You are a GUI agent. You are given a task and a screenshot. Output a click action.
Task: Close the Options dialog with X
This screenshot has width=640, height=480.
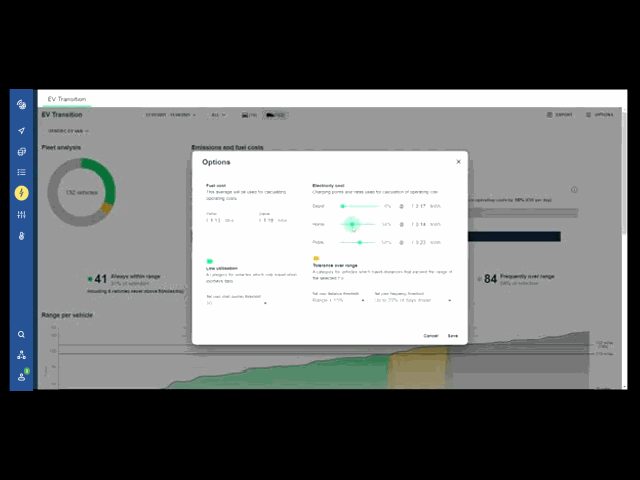(458, 162)
